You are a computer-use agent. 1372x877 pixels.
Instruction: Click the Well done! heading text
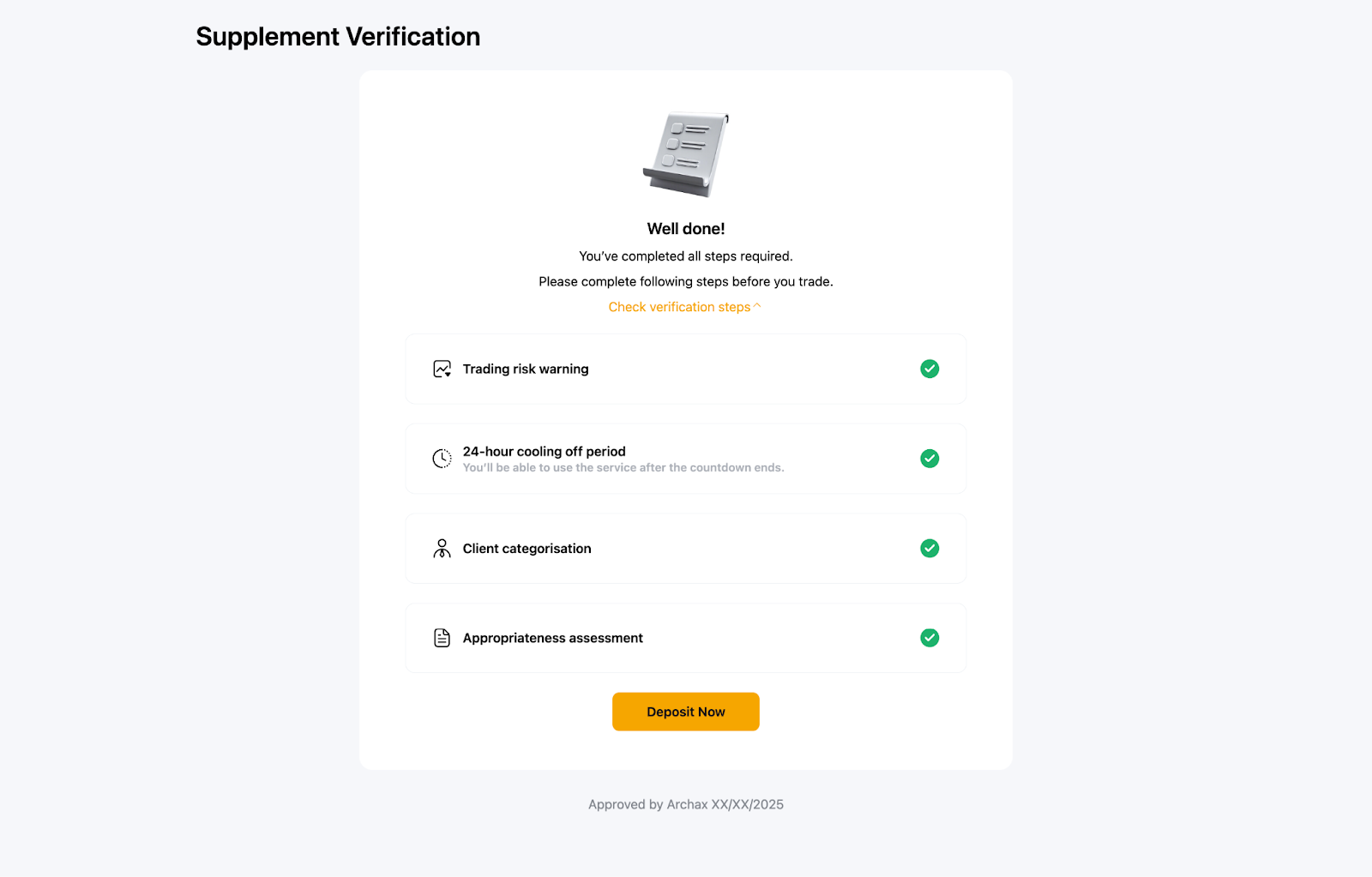click(686, 229)
